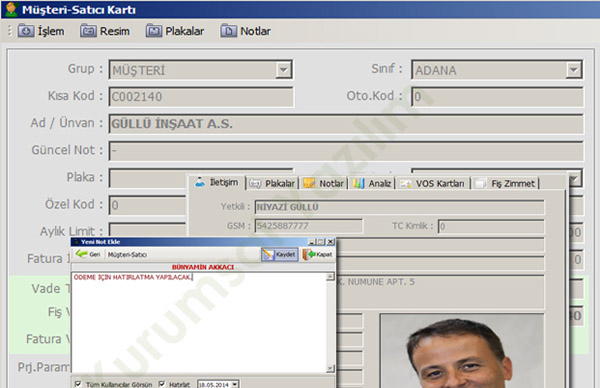Screen dimensions: 600x388
Task: Click the Oto.Kod input field
Action: [x=497, y=97]
